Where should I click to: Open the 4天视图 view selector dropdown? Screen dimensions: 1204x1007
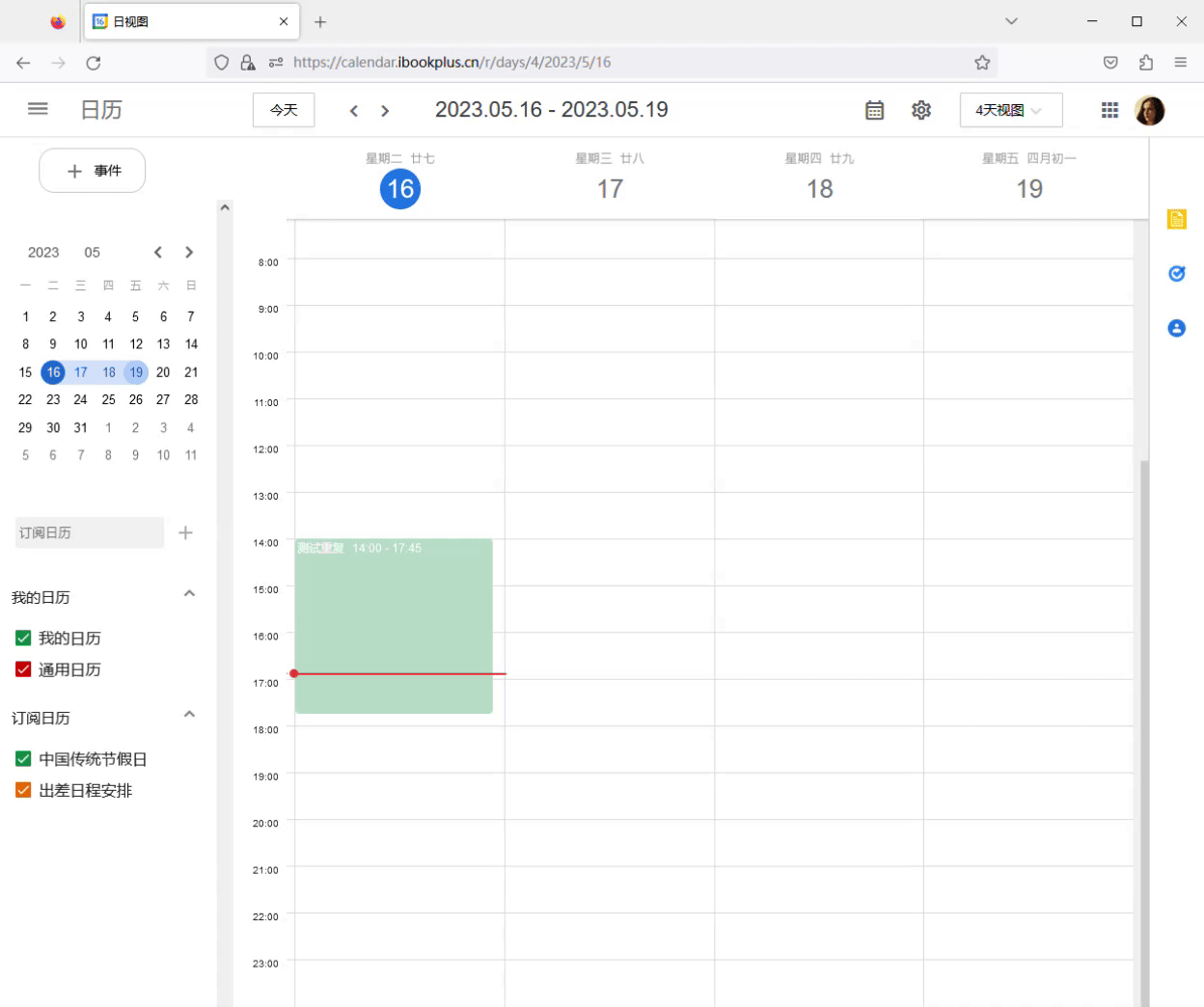[x=1009, y=110]
